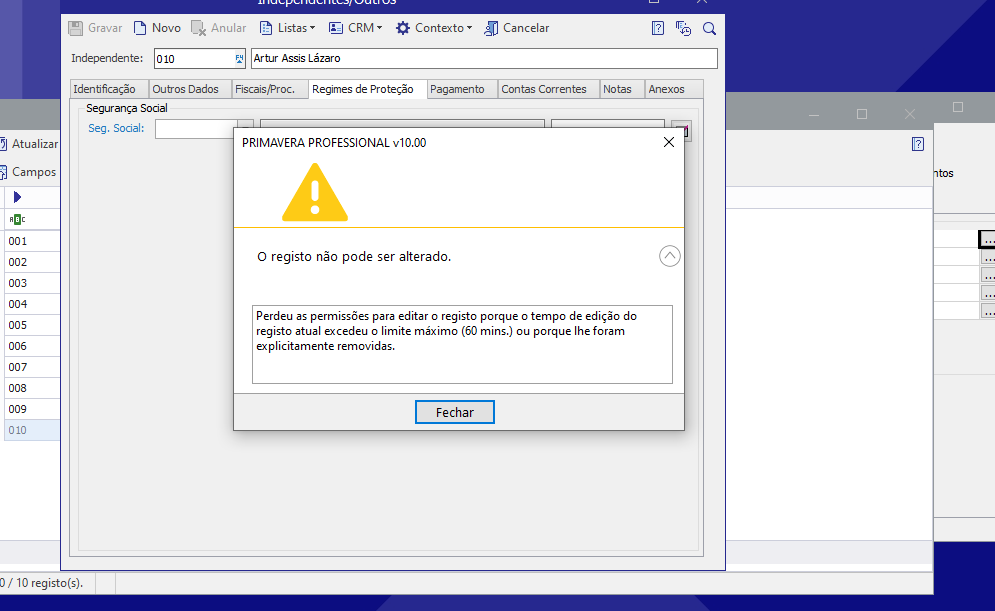Select row 003 in the list

32,283
